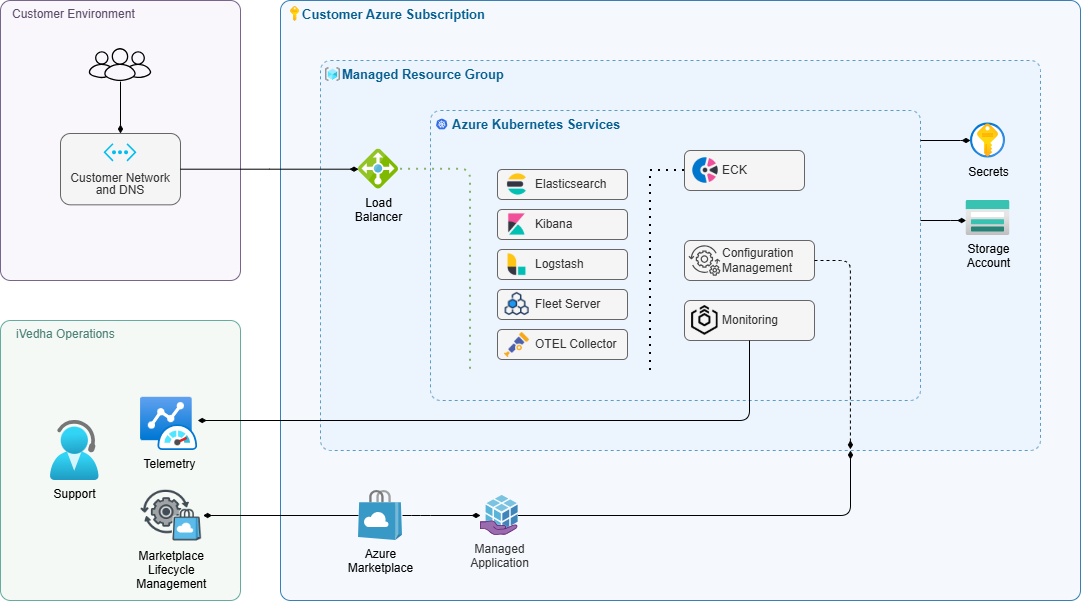Select the OTEL Collector telescope icon
Viewport: 1082px width, 602px height.
(x=516, y=344)
